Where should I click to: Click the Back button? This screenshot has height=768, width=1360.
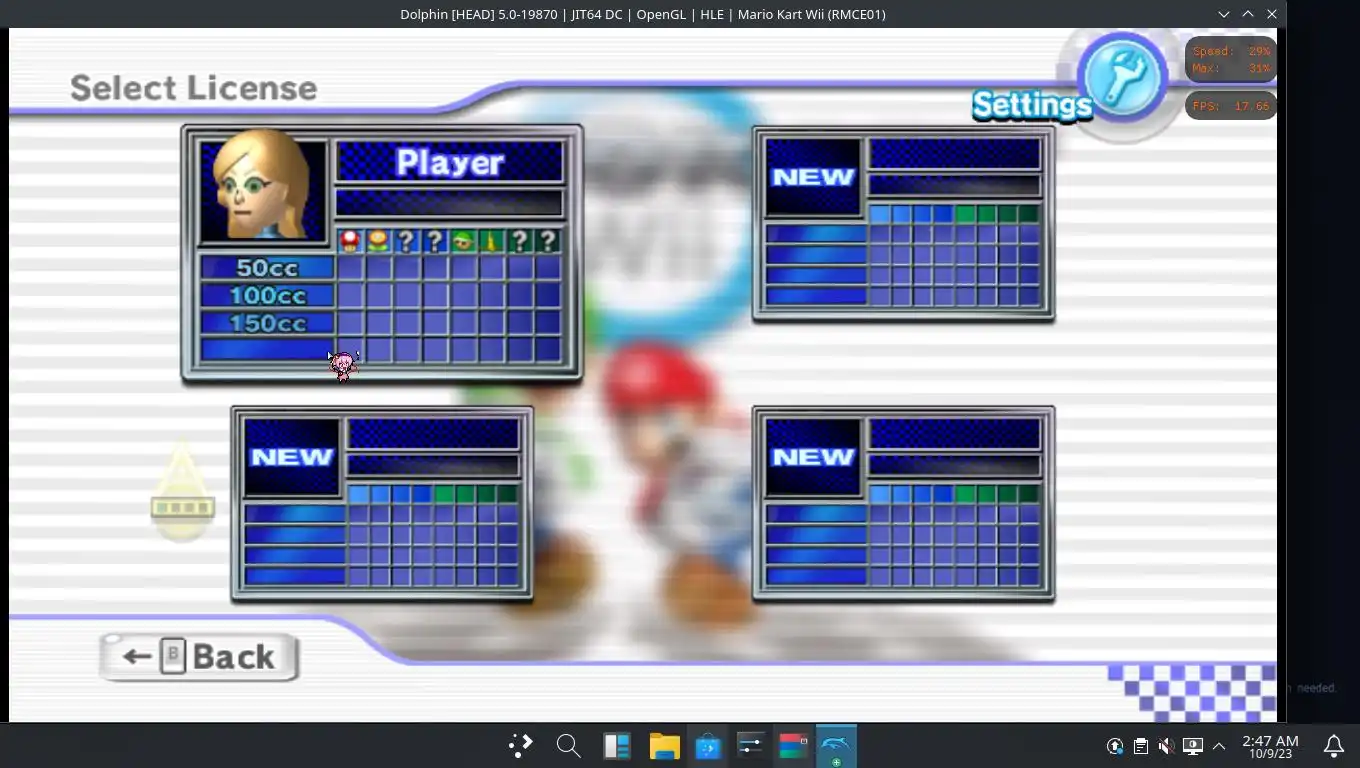coord(200,657)
